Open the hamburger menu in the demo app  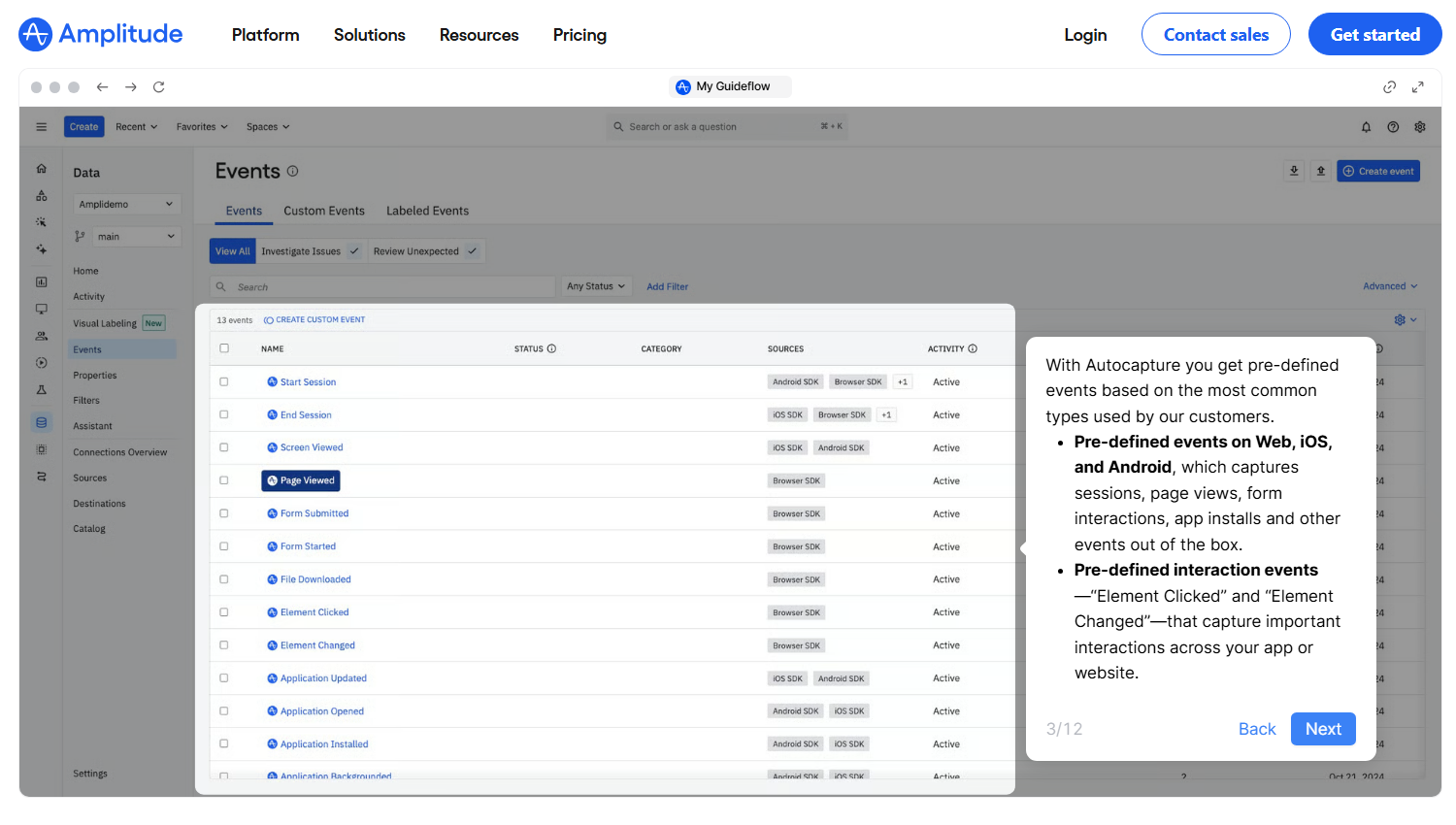42,127
